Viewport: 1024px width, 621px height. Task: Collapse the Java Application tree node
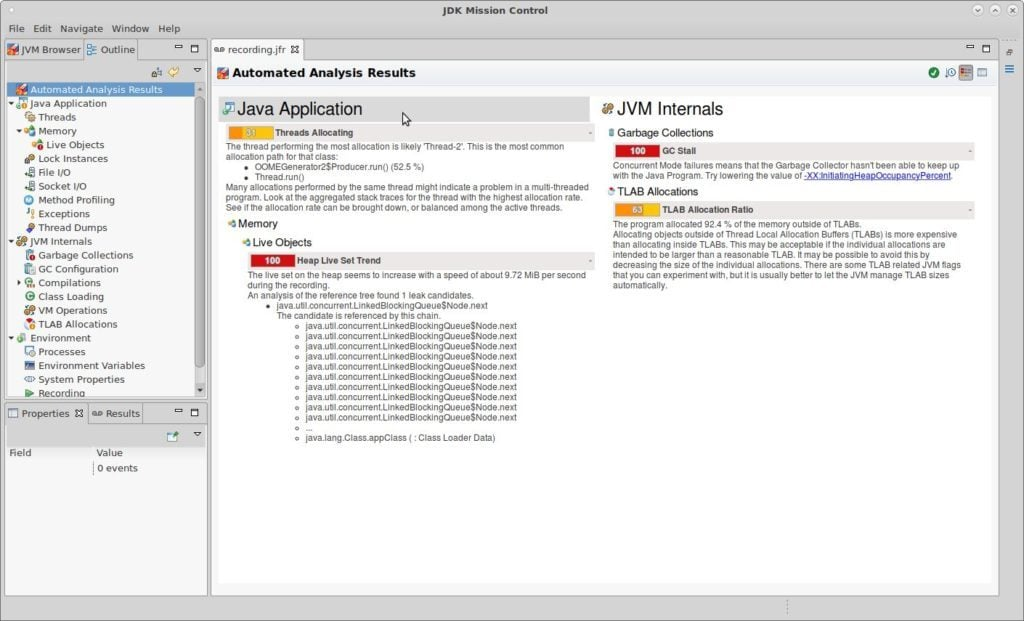pos(11,103)
